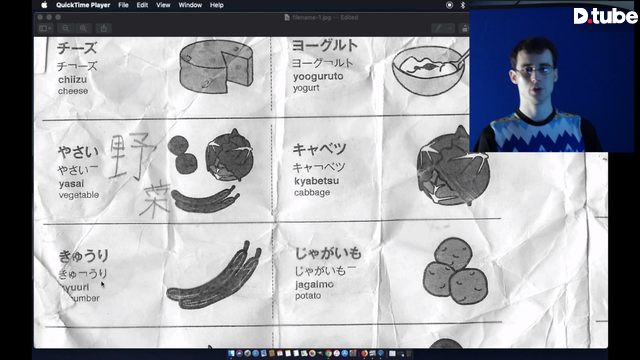Screen dimensions: 640x360
Task: Open Photos in the Dock
Action: coord(312,353)
